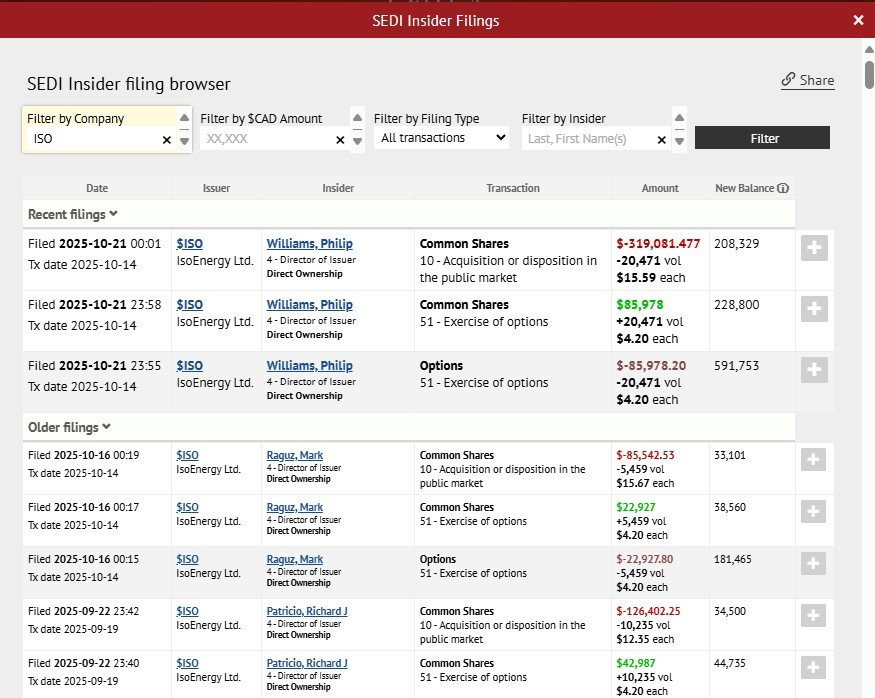Open Patricio, Richard J insider link
The image size is (875, 698).
307,611
